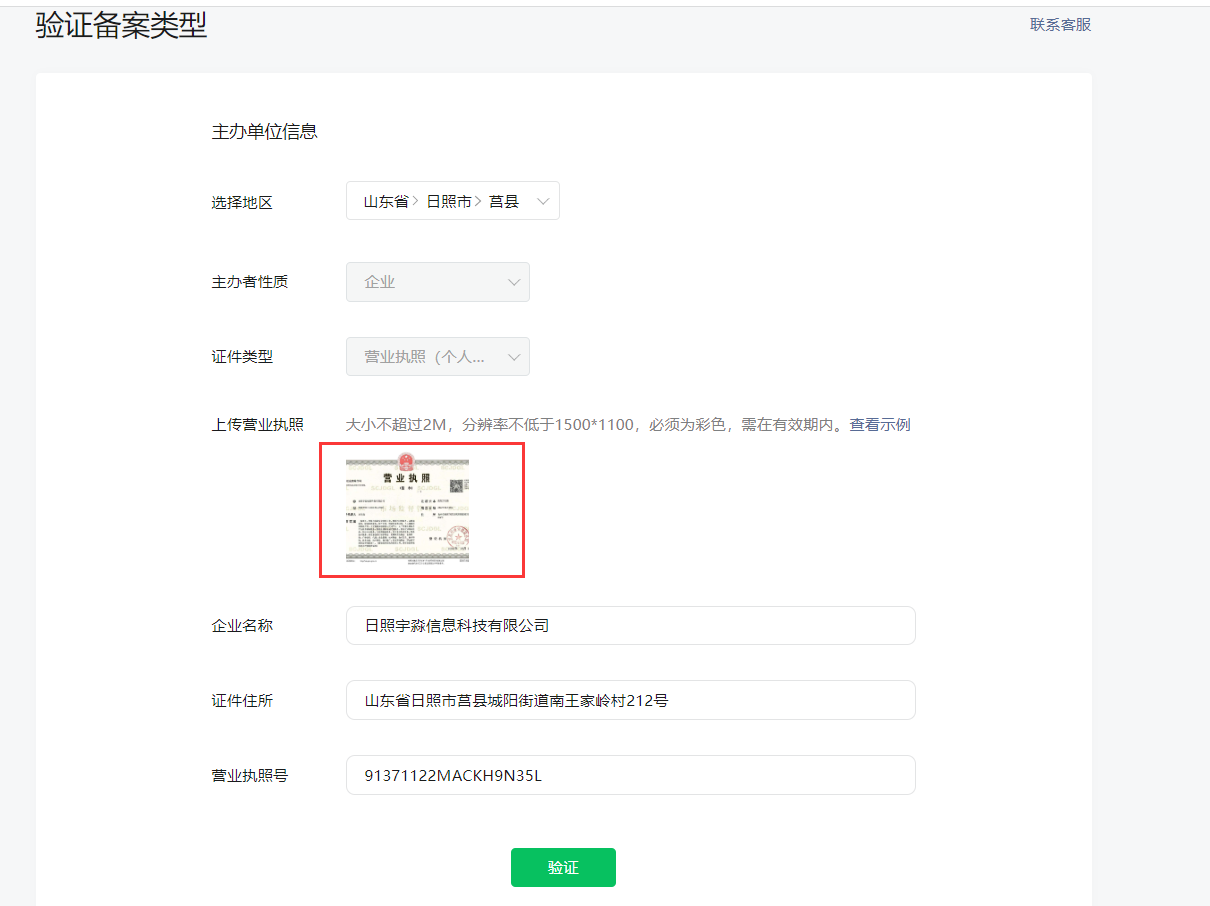Click into the 证件住所 address field
1210x906 pixels.
(x=630, y=700)
